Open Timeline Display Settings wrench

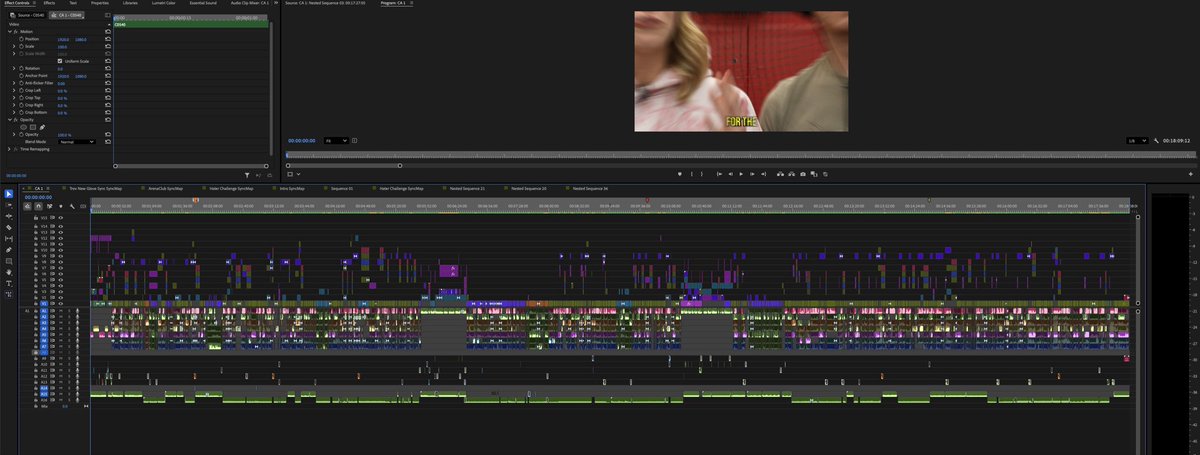click(72, 206)
